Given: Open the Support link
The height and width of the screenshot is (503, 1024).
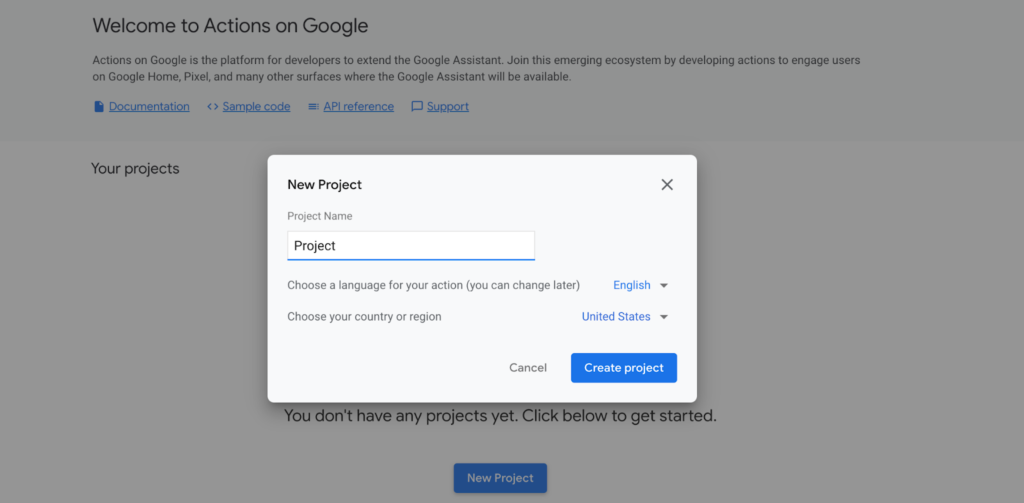Looking at the screenshot, I should click(x=448, y=106).
